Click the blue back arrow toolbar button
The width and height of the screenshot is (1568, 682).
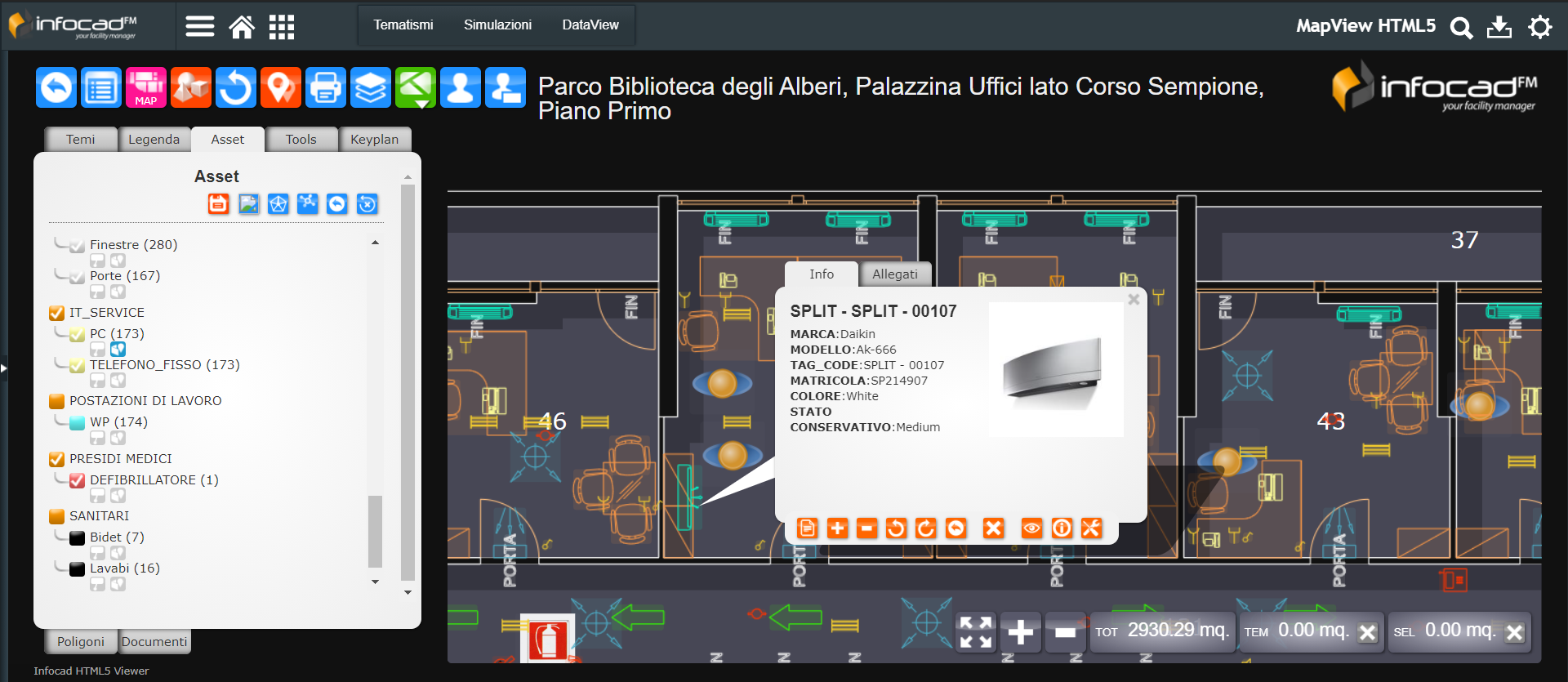click(x=56, y=87)
